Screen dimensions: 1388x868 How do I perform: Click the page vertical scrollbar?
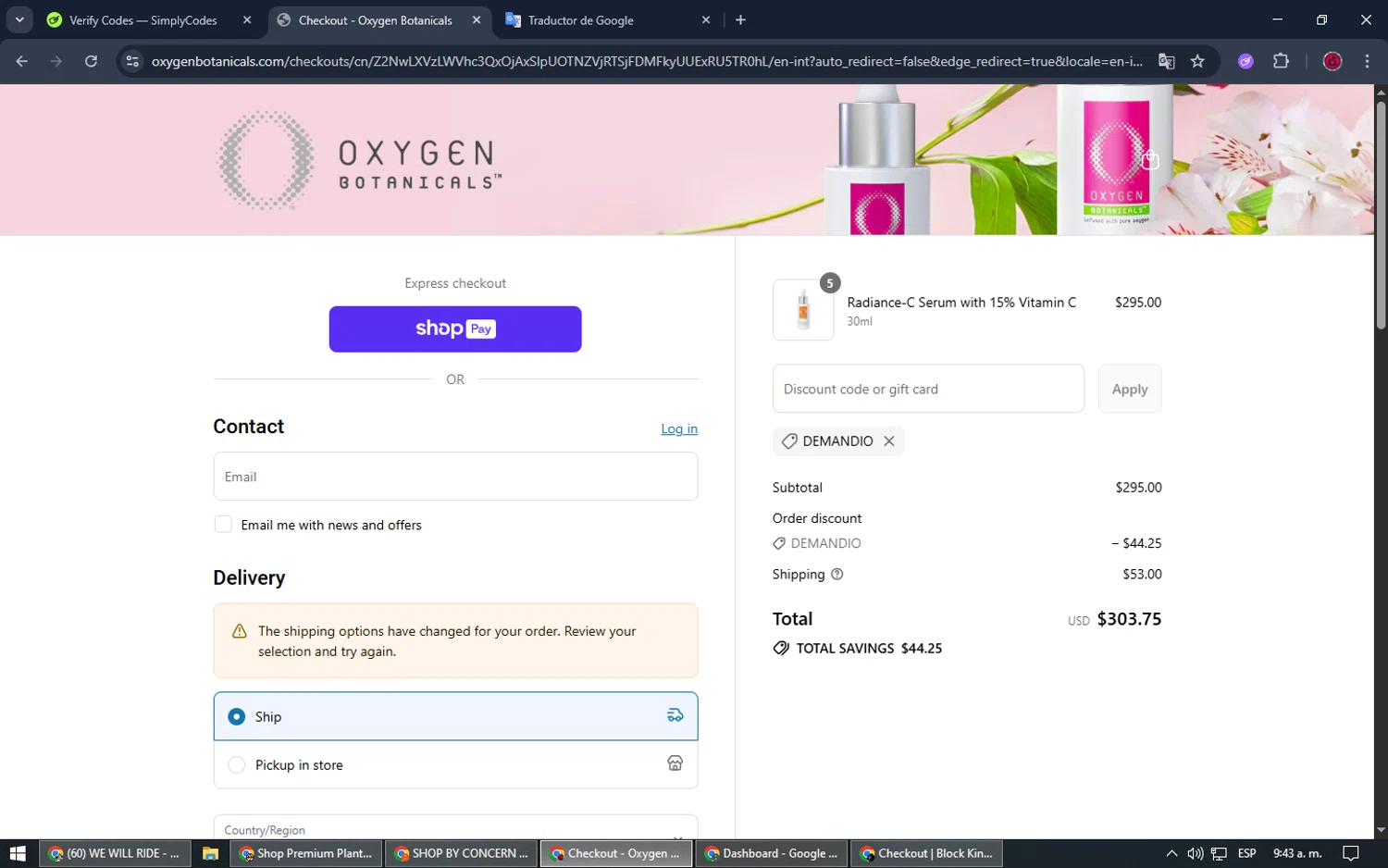tap(1381, 215)
